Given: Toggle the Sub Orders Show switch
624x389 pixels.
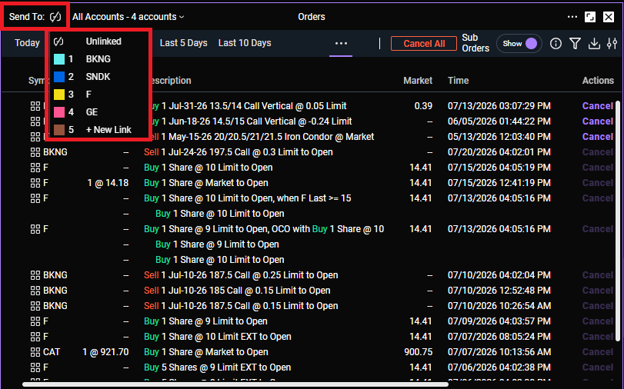Looking at the screenshot, I should pos(519,43).
